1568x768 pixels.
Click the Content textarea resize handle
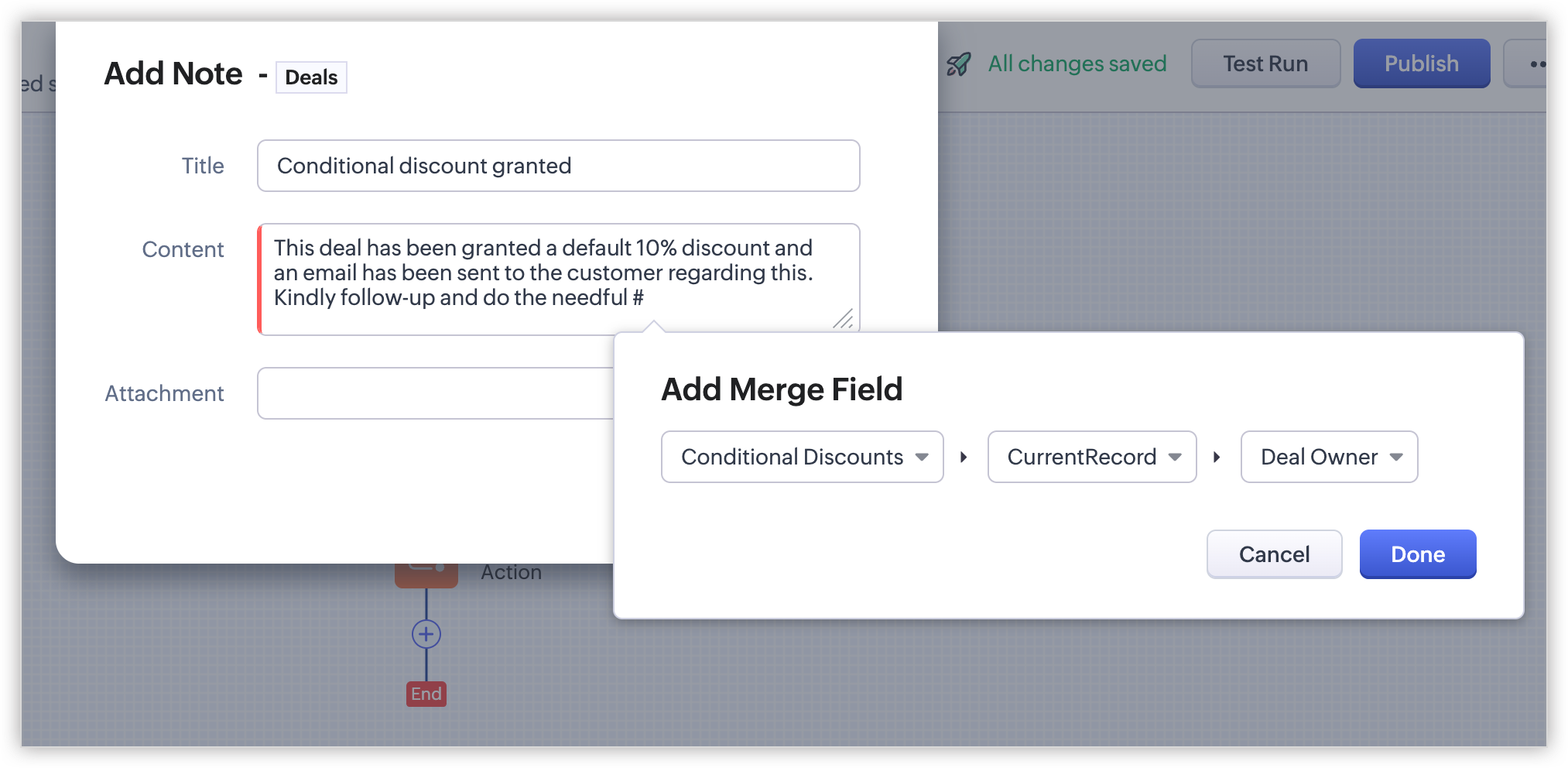point(844,318)
